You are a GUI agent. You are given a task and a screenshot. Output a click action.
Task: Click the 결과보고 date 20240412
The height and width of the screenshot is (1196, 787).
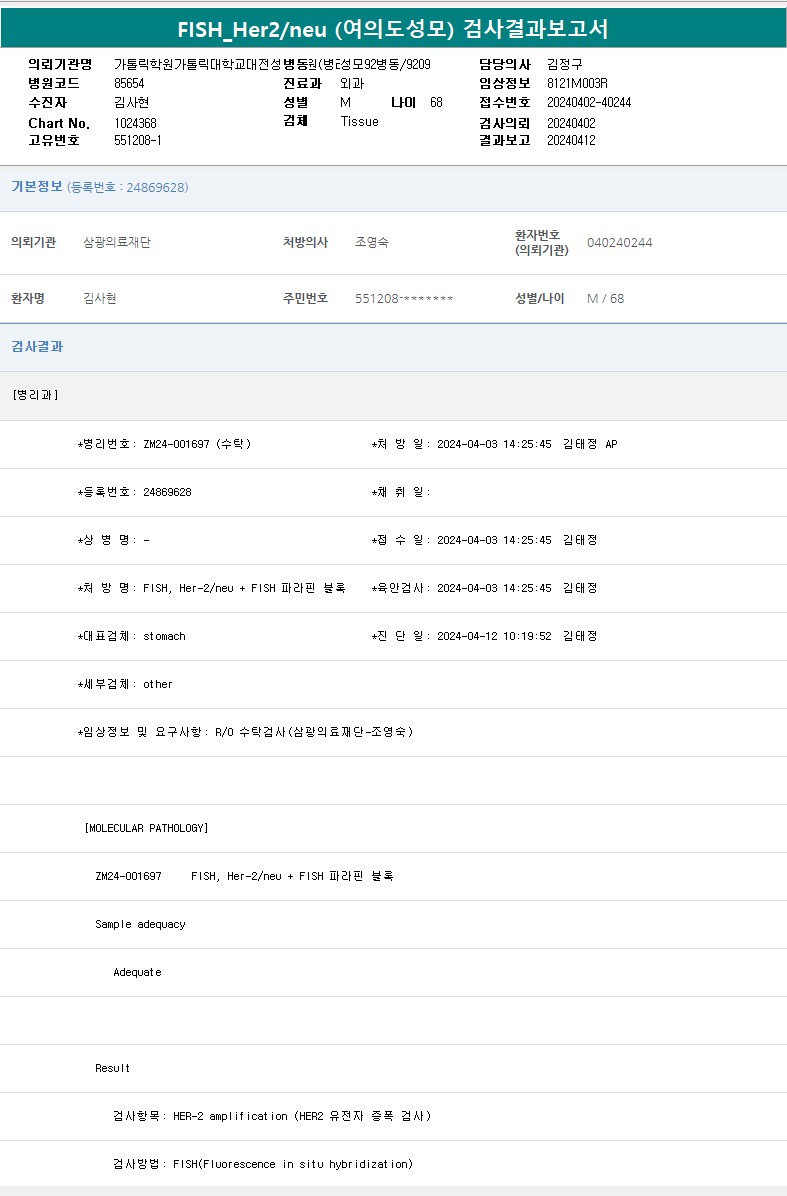pos(571,141)
